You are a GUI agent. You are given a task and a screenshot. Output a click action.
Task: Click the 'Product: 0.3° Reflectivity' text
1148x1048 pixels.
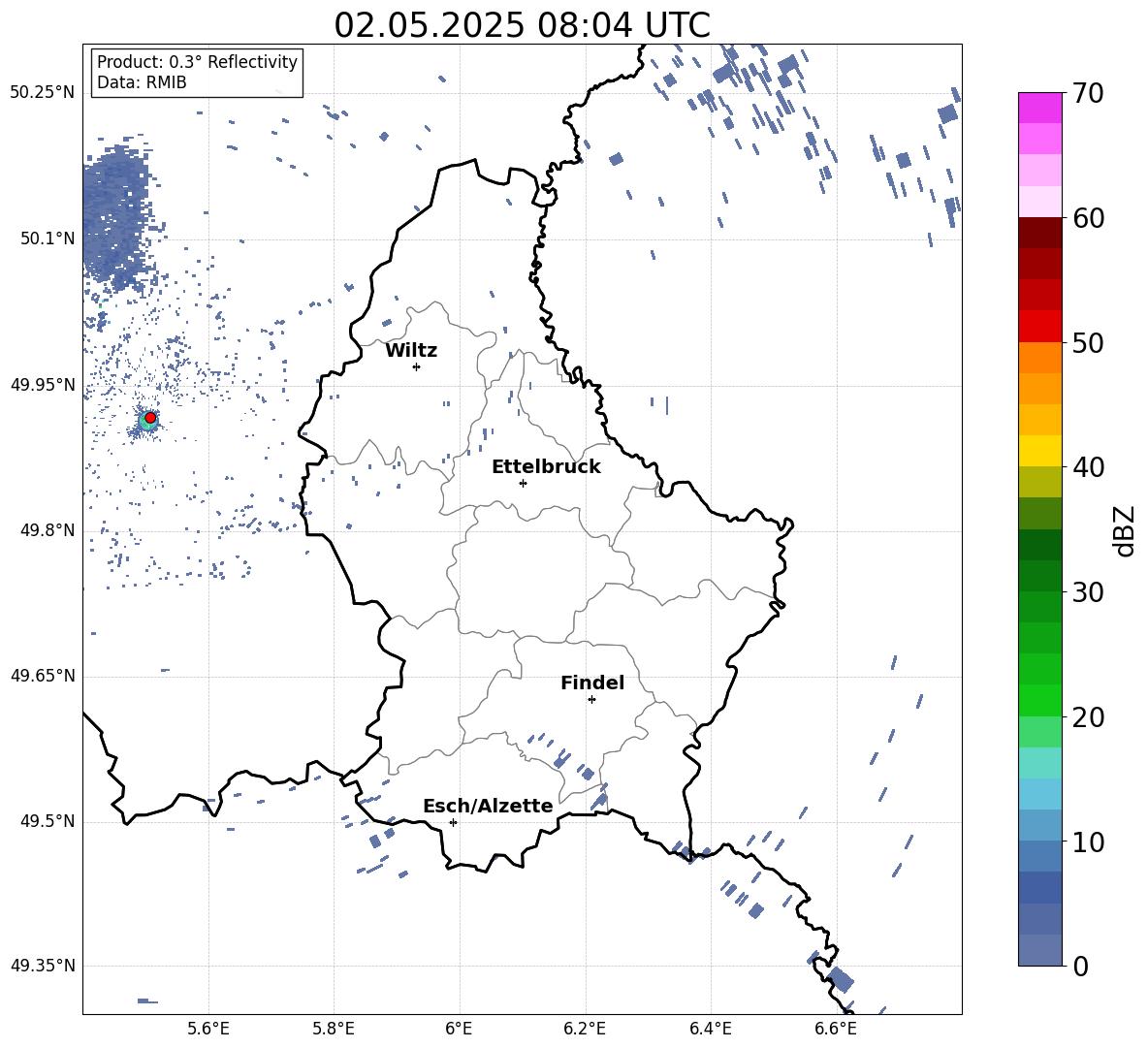[197, 62]
